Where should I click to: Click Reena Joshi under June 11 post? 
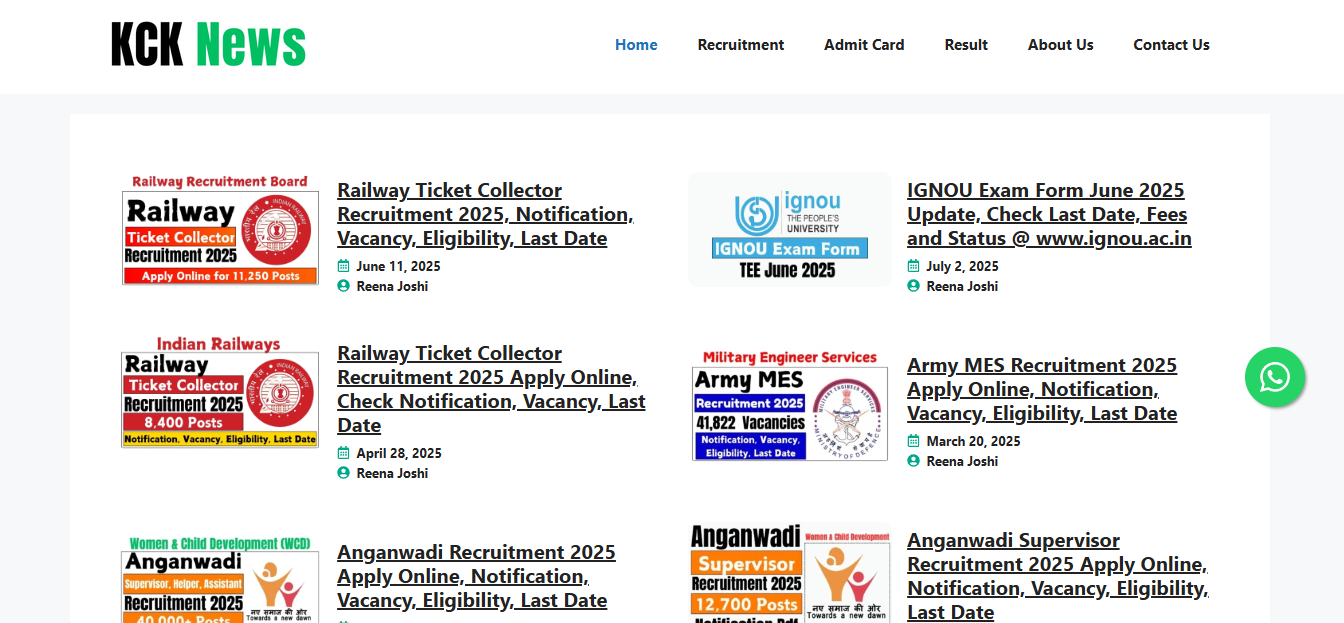(x=392, y=286)
